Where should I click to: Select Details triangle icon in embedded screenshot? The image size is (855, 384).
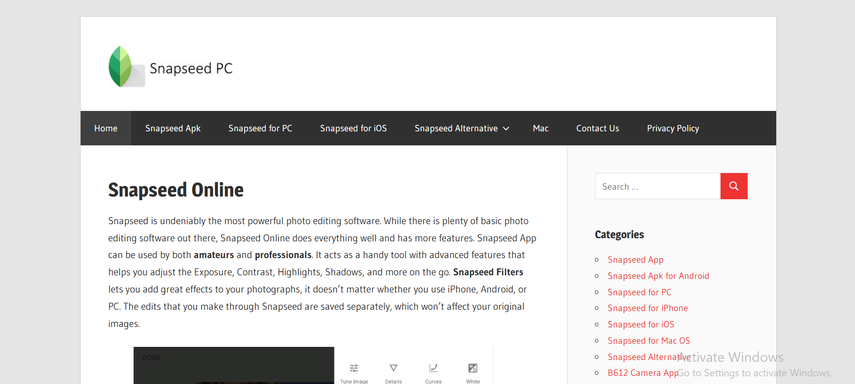393,368
